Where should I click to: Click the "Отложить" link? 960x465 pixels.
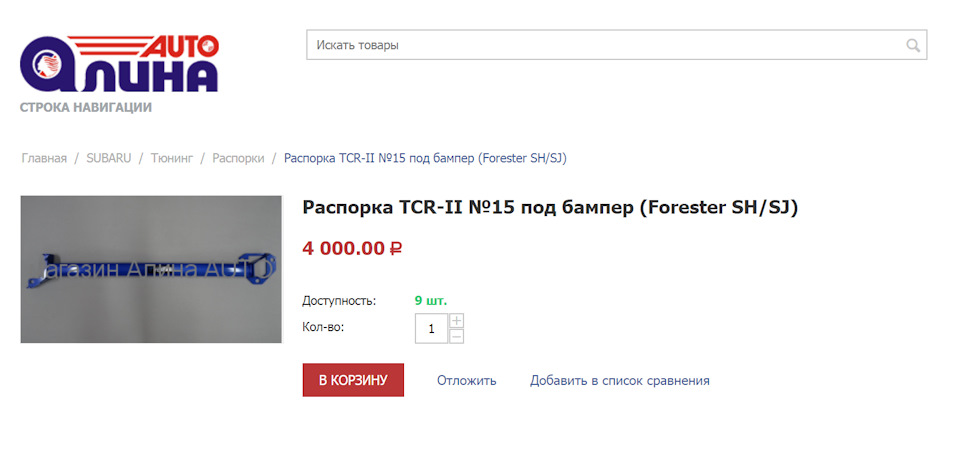pos(466,380)
